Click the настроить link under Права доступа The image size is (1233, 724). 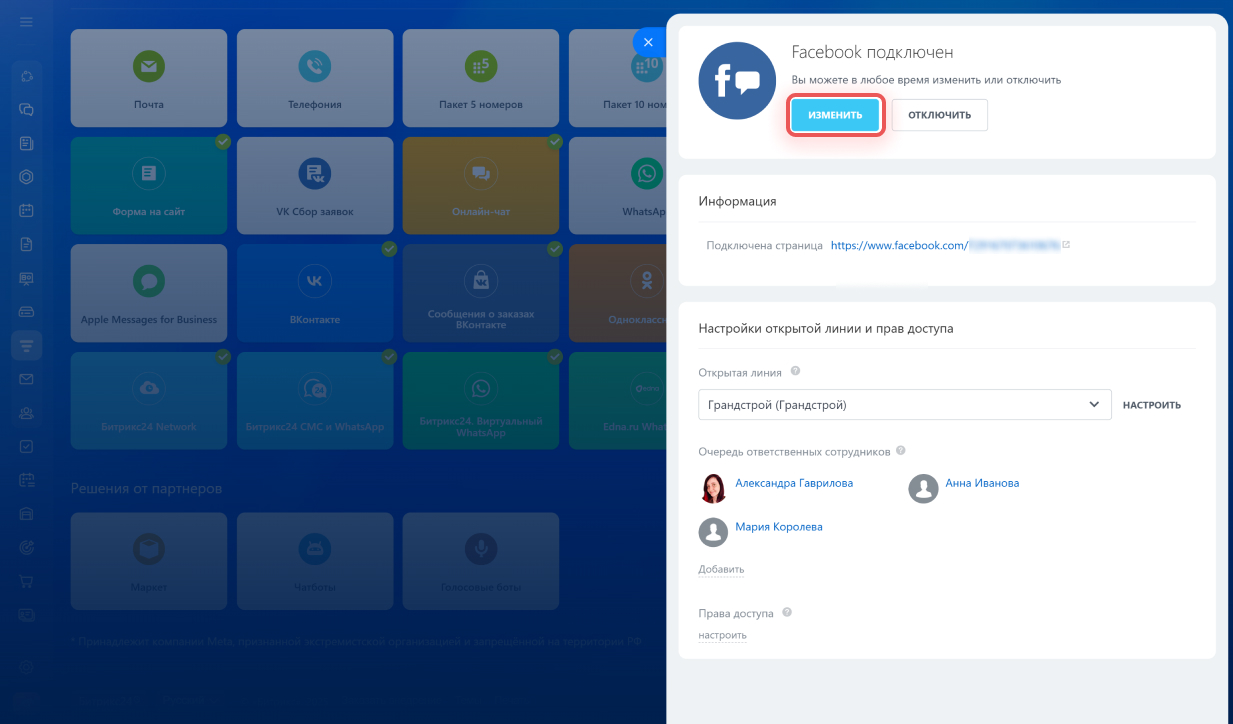pos(722,635)
